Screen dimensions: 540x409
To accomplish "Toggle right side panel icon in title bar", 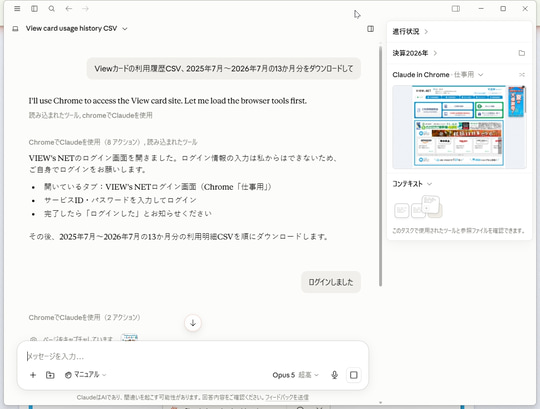I will (x=456, y=9).
